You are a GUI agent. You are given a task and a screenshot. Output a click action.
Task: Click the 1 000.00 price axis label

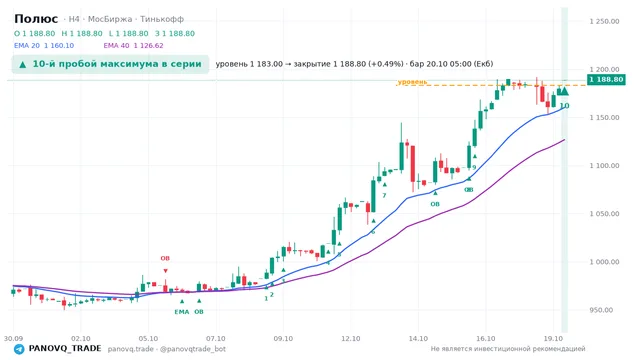604,262
